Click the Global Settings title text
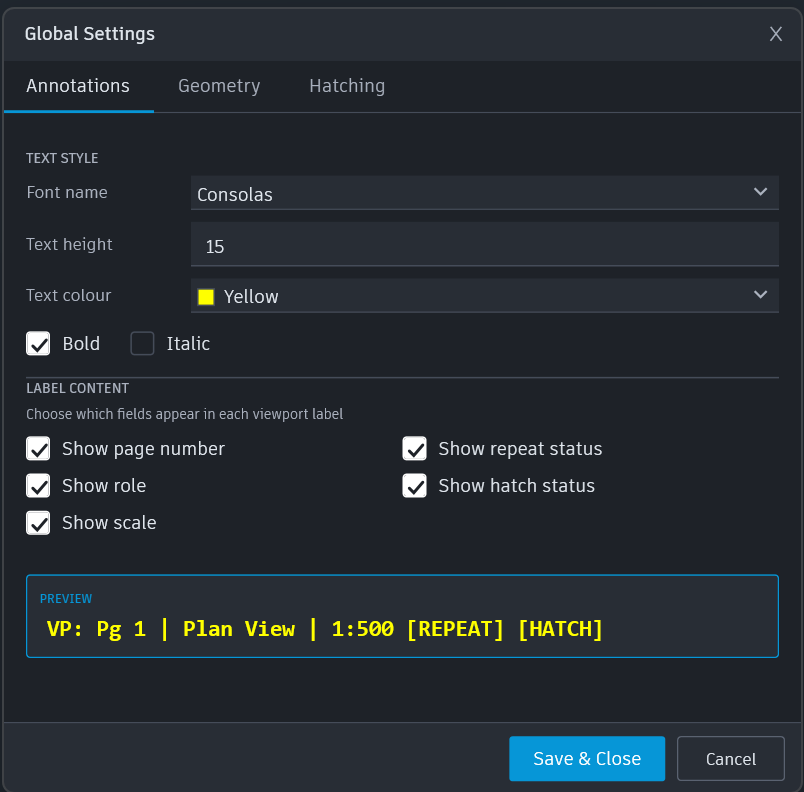Viewport: 804px width, 792px height. [x=90, y=34]
